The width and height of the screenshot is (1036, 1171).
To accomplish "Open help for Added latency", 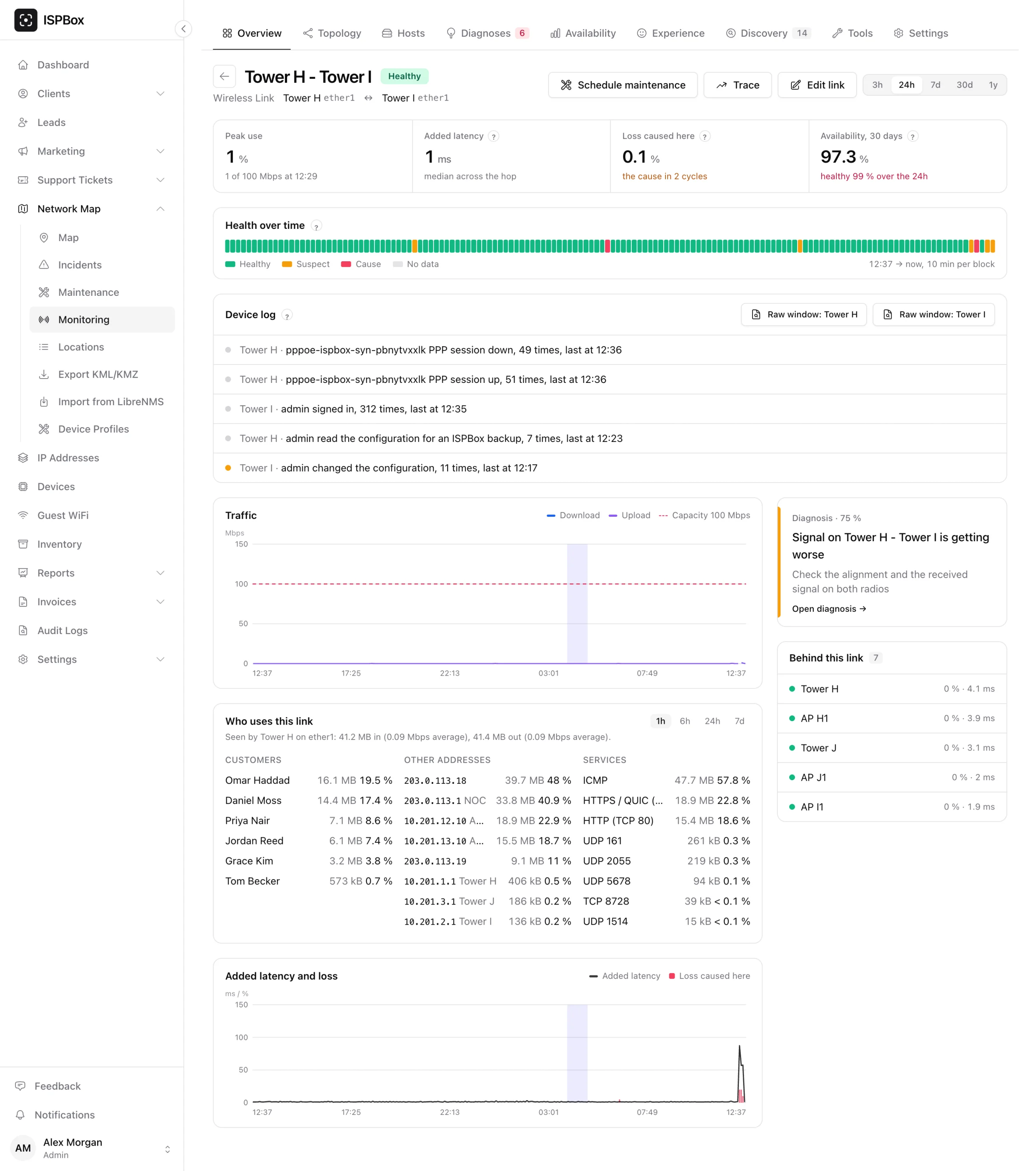I will [493, 137].
